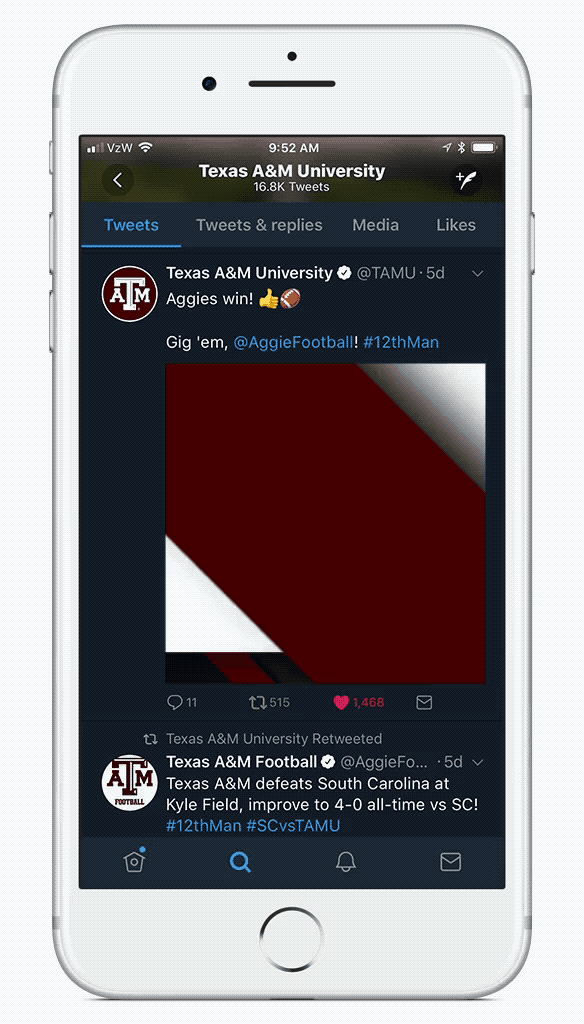584x1024 pixels.
Task: Reply to the Aggies win tweet
Action: point(182,703)
